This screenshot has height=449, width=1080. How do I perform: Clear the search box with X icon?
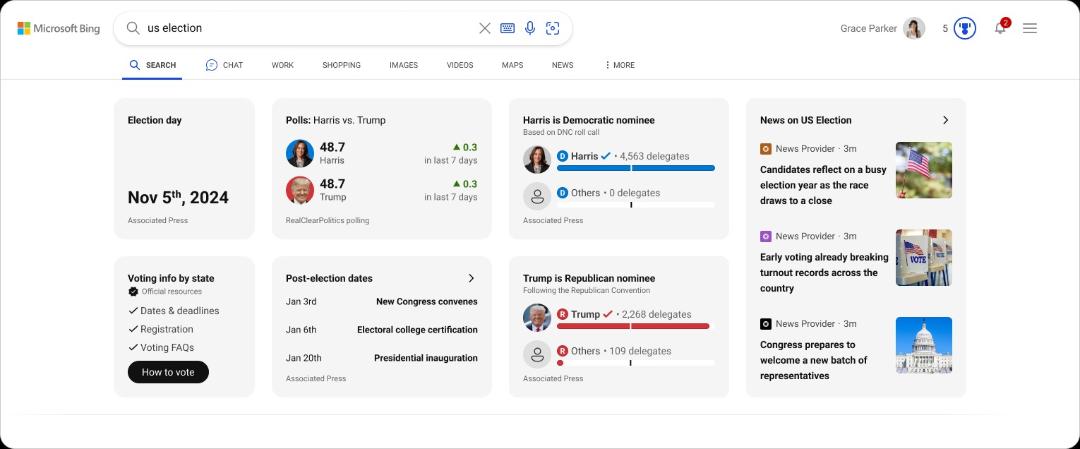[485, 28]
